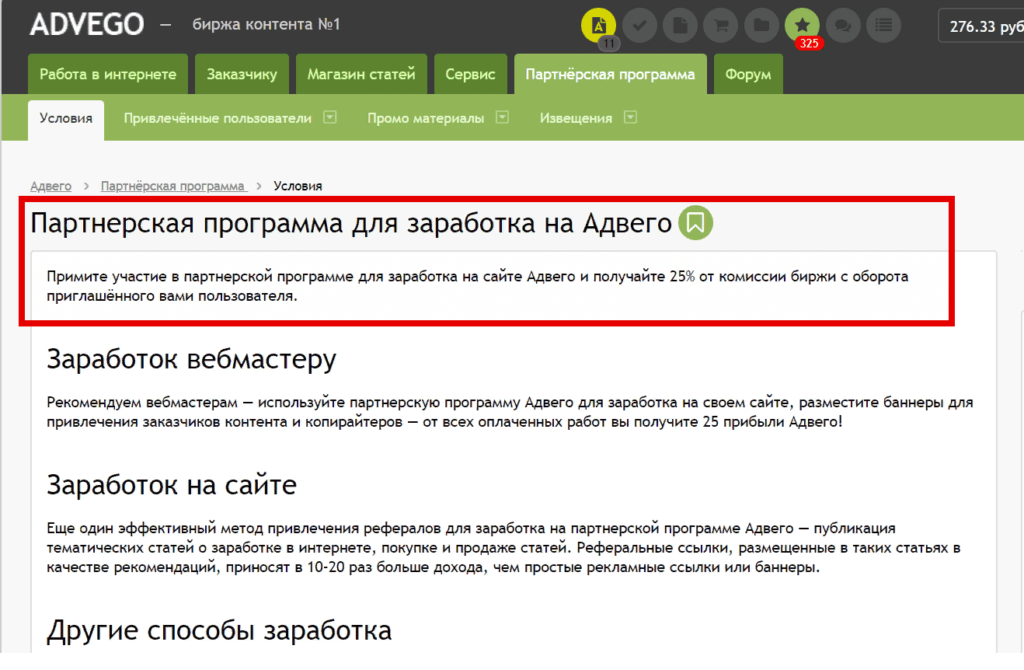Select the Сервис tab
The width and height of the screenshot is (1024, 670).
tap(470, 74)
